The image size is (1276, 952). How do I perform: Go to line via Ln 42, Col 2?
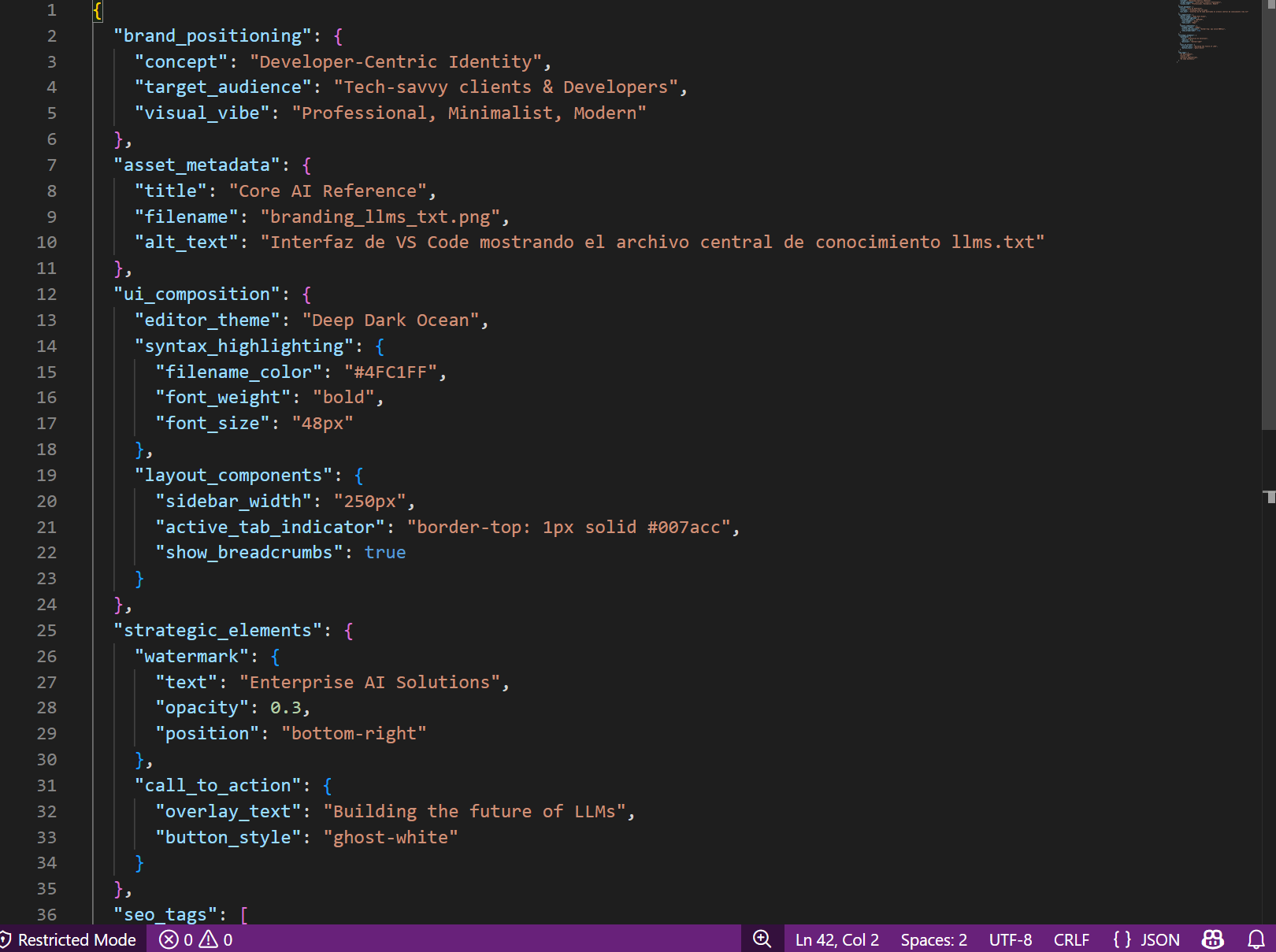click(x=837, y=939)
